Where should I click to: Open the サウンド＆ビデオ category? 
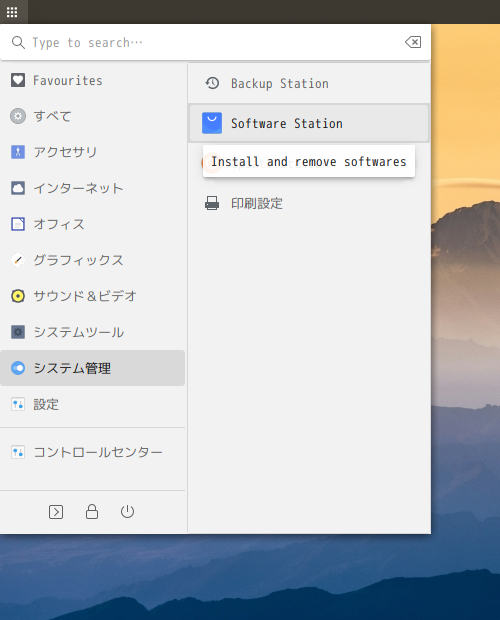(92, 296)
